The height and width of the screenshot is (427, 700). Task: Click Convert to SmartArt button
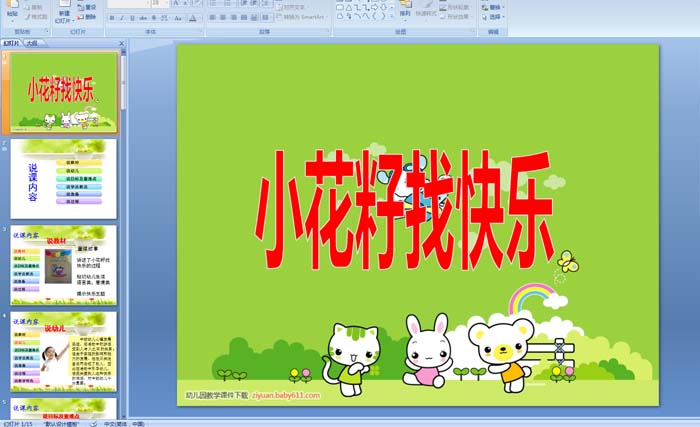pos(301,17)
